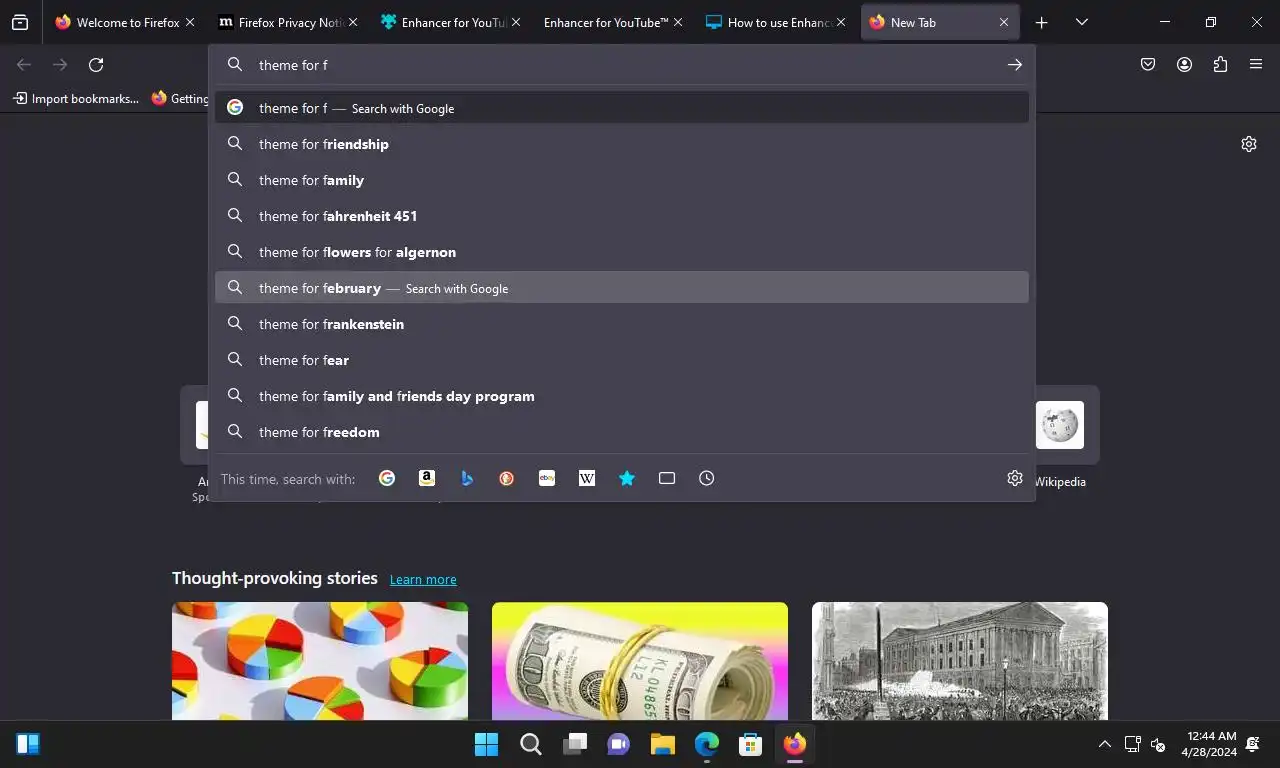Viewport: 1280px width, 768px height.
Task: Expand list all tabs dropdown
Action: [1081, 22]
